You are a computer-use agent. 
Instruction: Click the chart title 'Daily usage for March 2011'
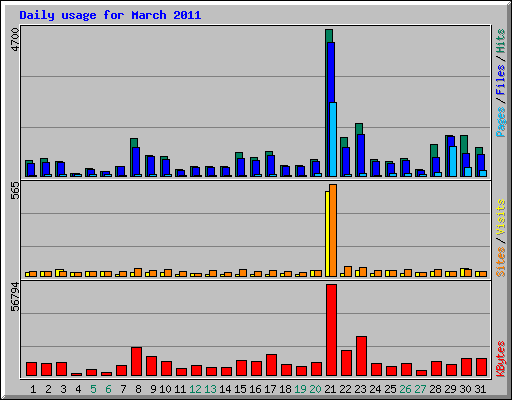tap(110, 15)
